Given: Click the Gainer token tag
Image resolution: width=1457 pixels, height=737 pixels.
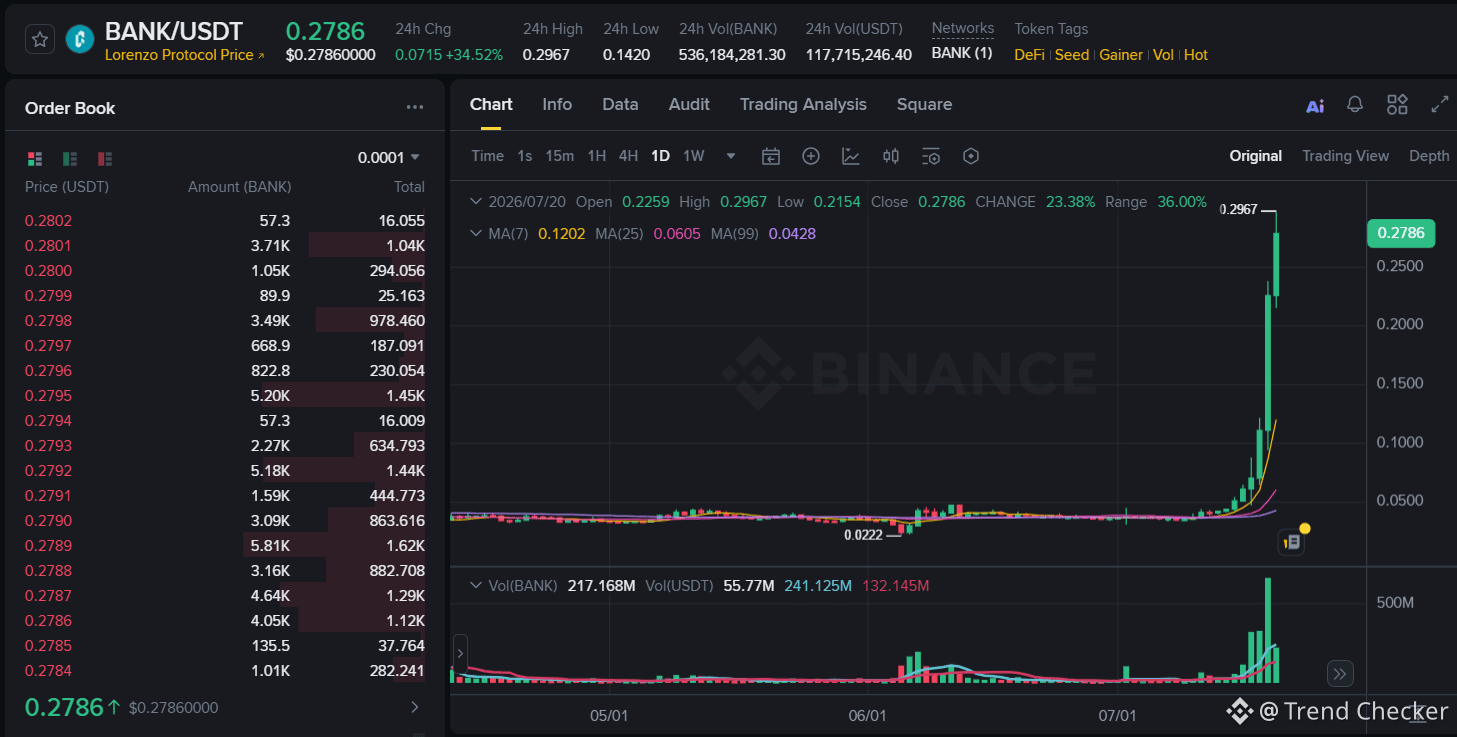Looking at the screenshot, I should [1121, 55].
